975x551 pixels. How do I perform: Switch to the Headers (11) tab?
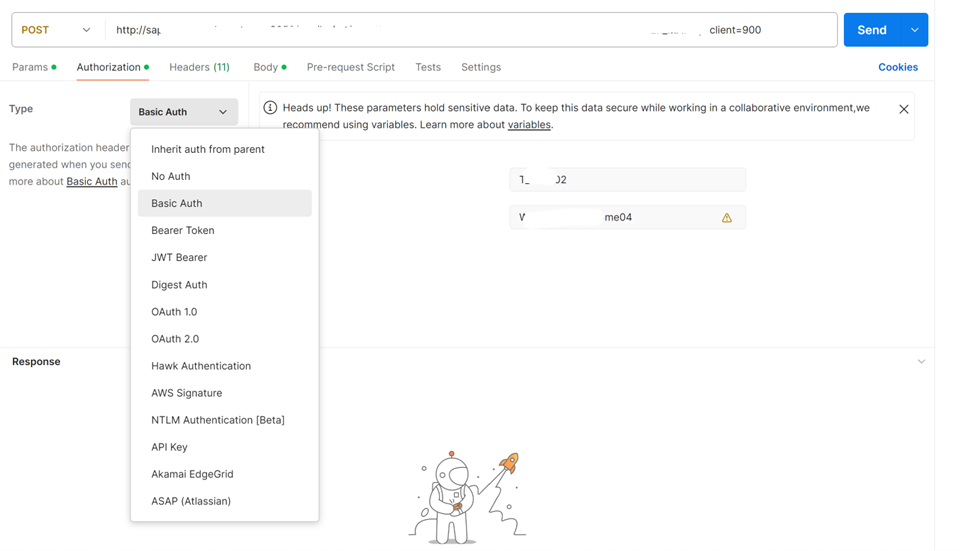[200, 67]
